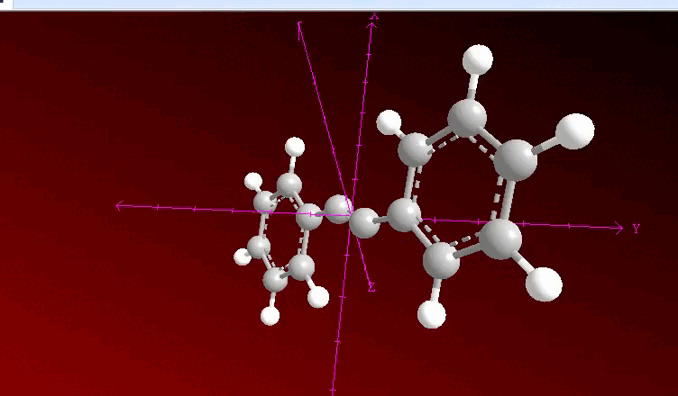Viewport: 678px width, 396px height.
Task: Pick the bottom carbon atom of the small ring
Action: click(x=275, y=280)
